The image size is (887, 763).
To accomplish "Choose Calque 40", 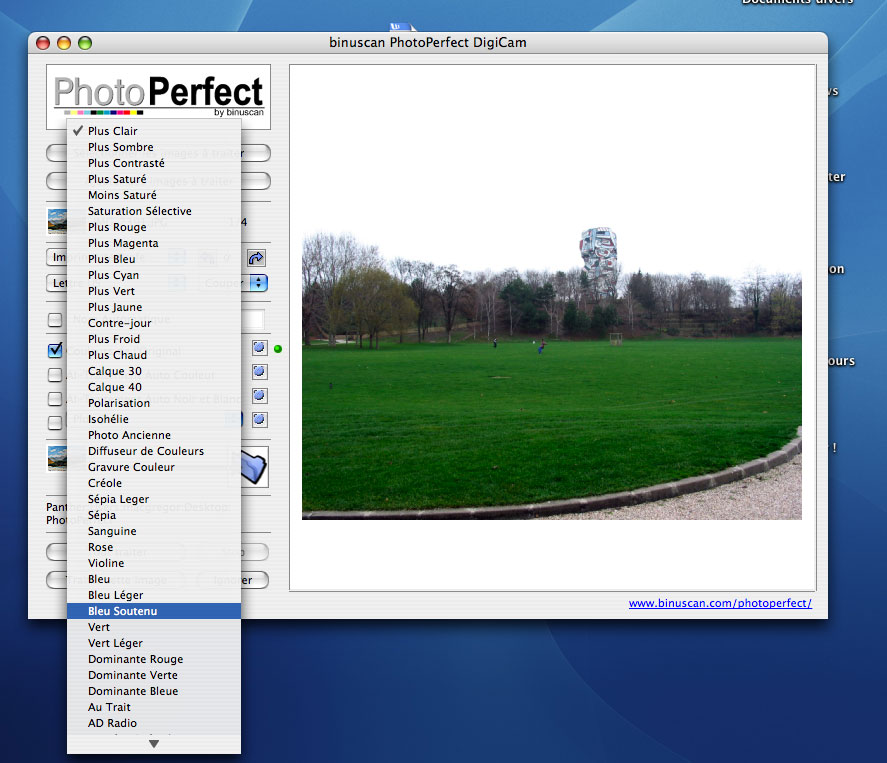I will tap(154, 387).
